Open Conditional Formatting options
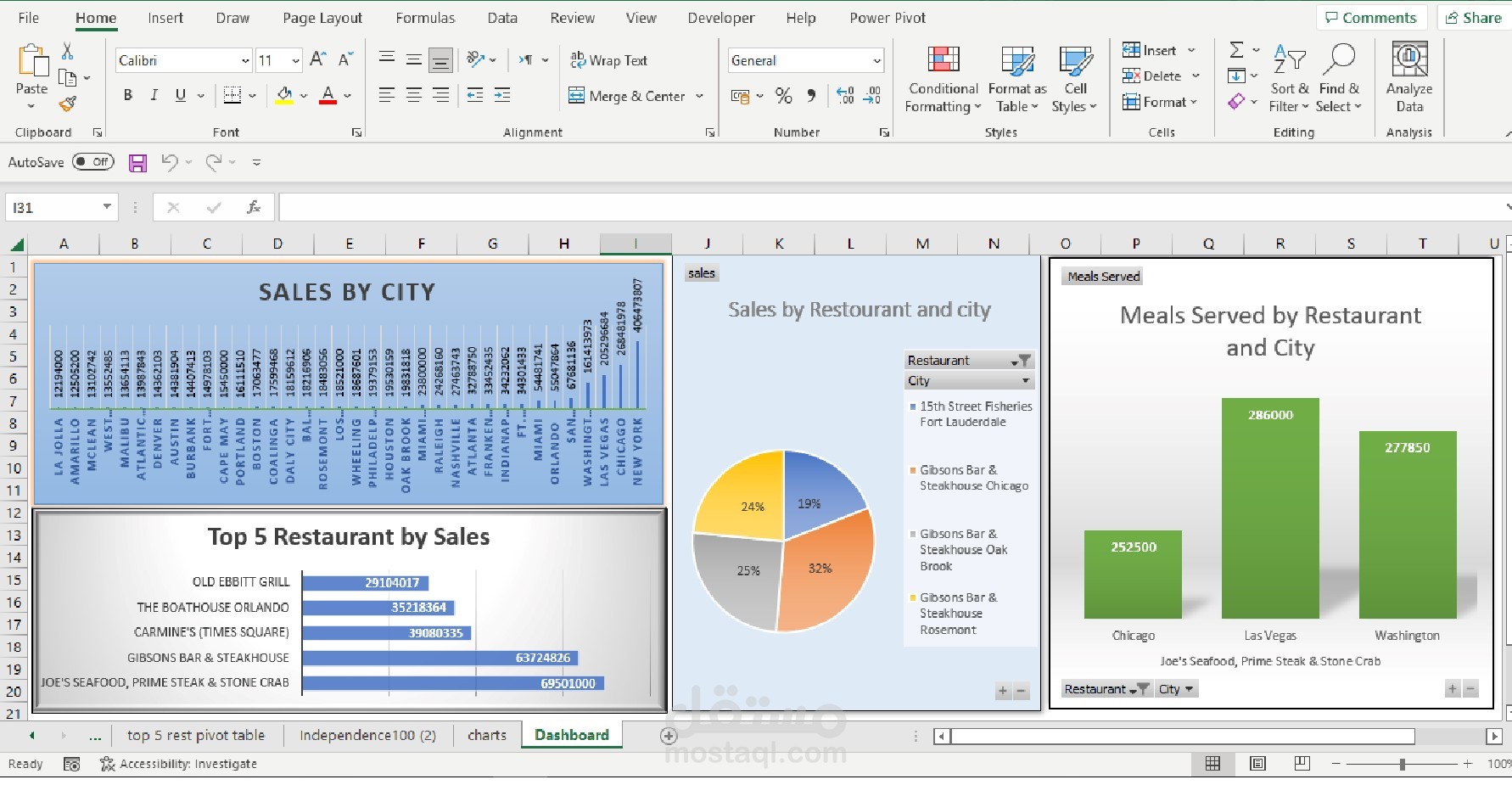The image size is (1512, 785). [x=942, y=78]
